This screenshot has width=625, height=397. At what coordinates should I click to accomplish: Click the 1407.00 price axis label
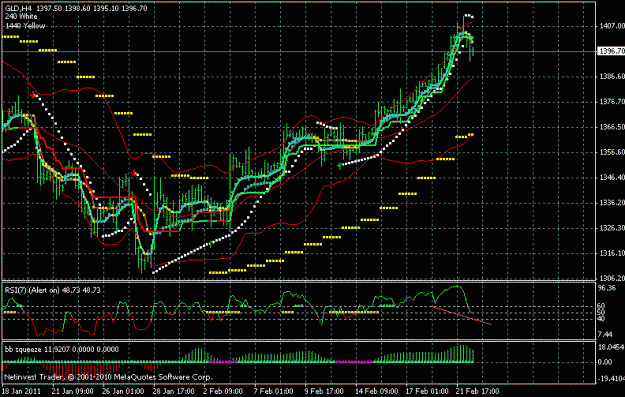tap(612, 26)
